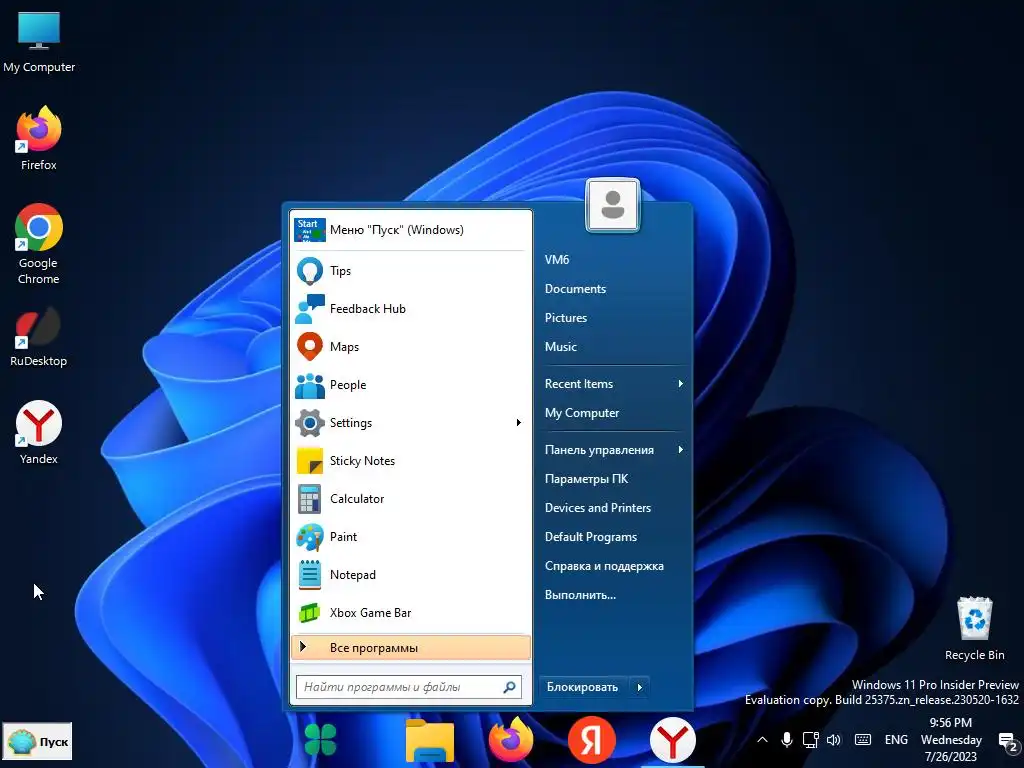Select the Sticky Notes menu entry
Image resolution: width=1024 pixels, height=768 pixels.
coord(410,461)
